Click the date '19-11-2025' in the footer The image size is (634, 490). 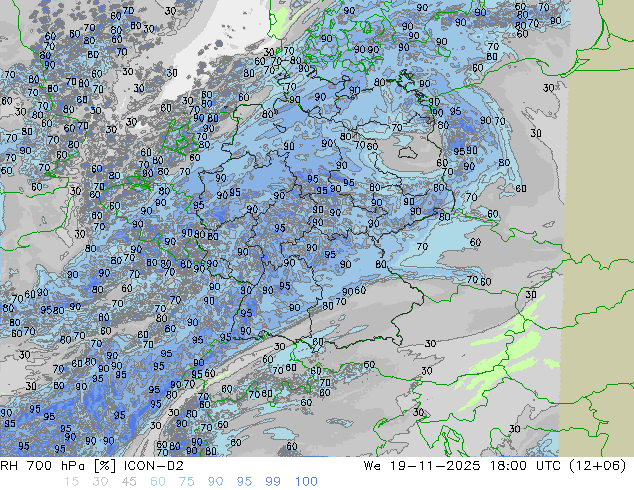[x=435, y=466]
